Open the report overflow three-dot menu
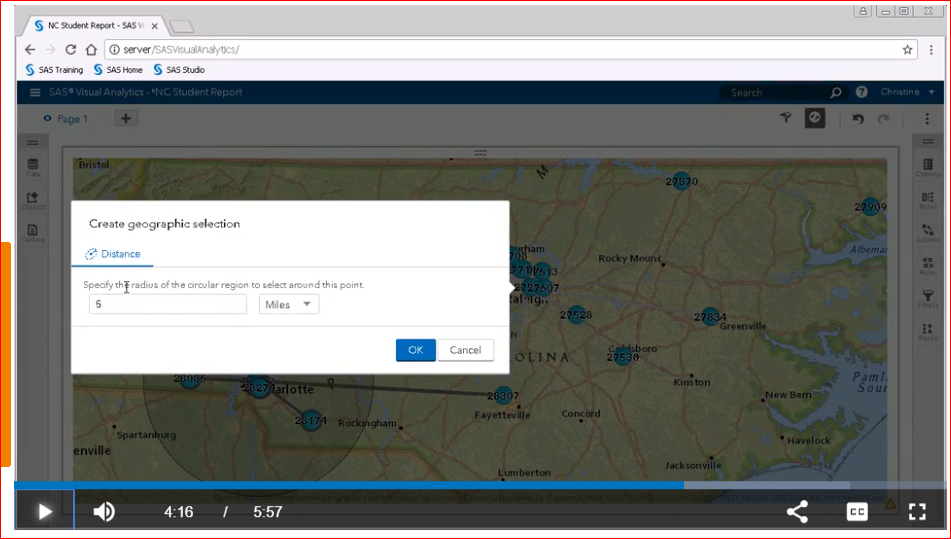The width and height of the screenshot is (951, 539). pyautogui.click(x=927, y=118)
